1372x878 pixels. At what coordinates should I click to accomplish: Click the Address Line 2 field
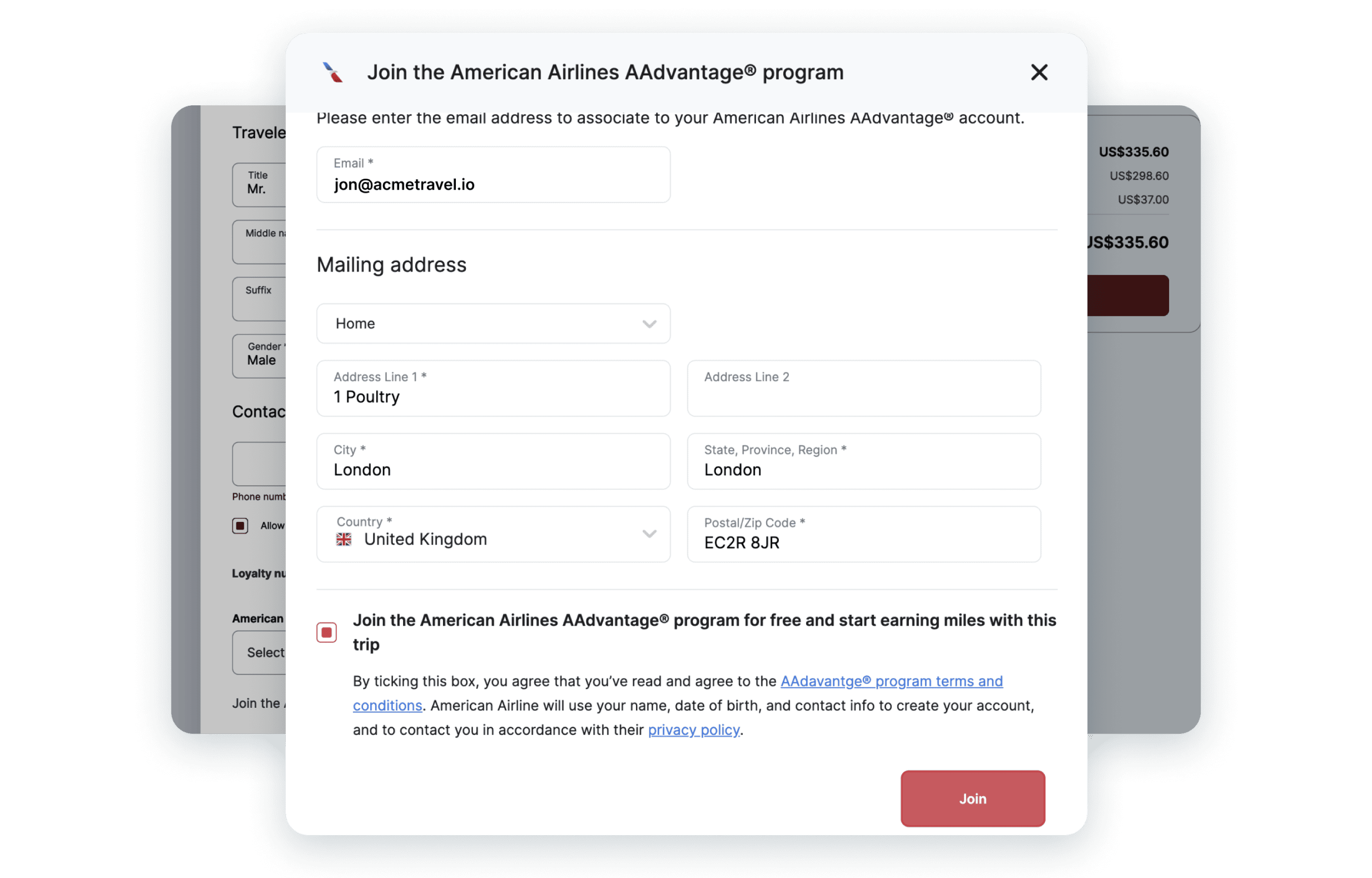tap(863, 388)
